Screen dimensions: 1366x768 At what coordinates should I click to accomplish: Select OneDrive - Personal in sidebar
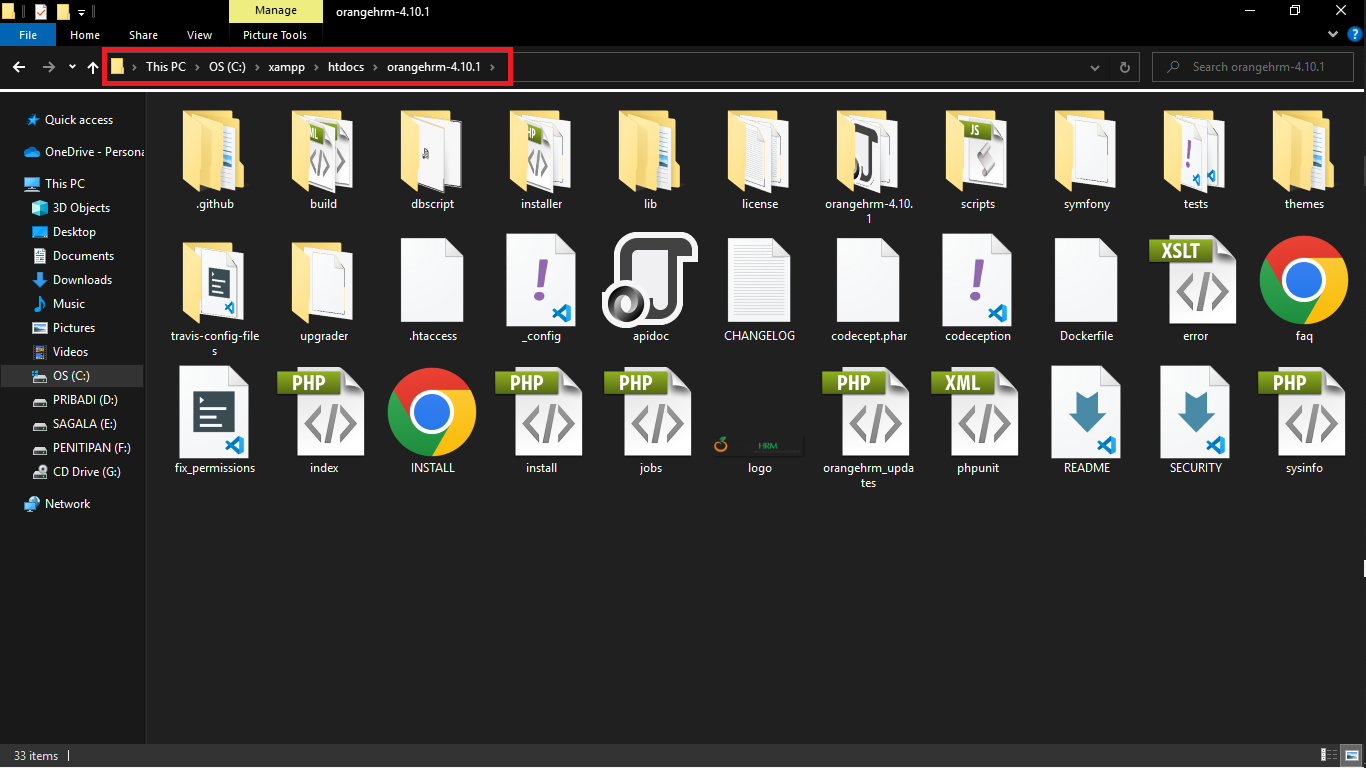tap(84, 152)
